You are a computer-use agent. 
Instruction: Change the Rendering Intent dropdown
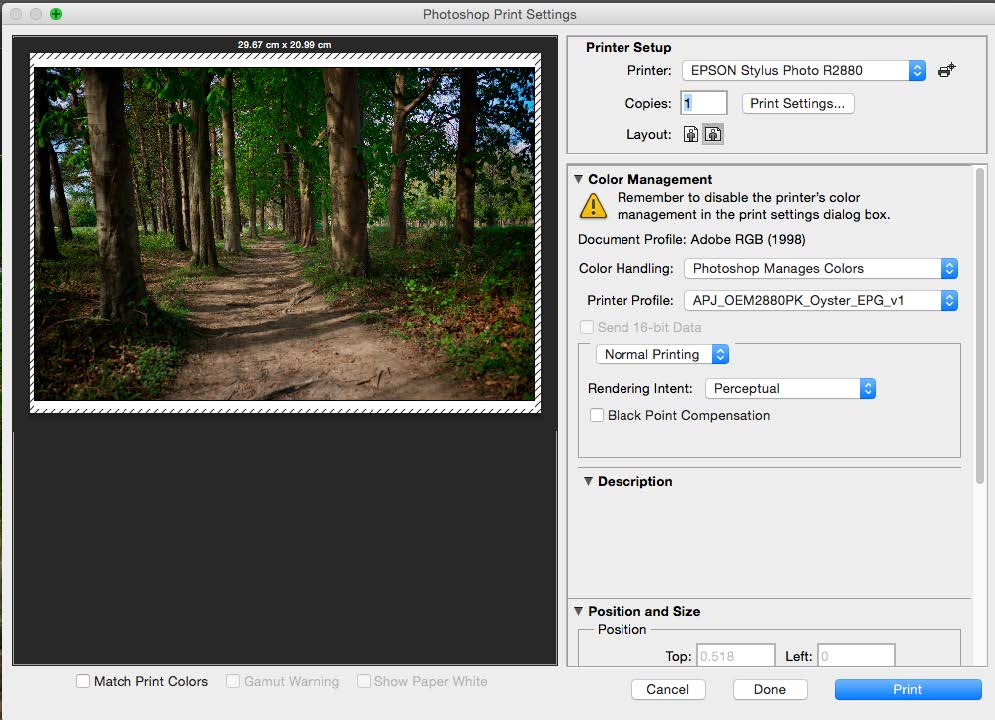tap(790, 388)
